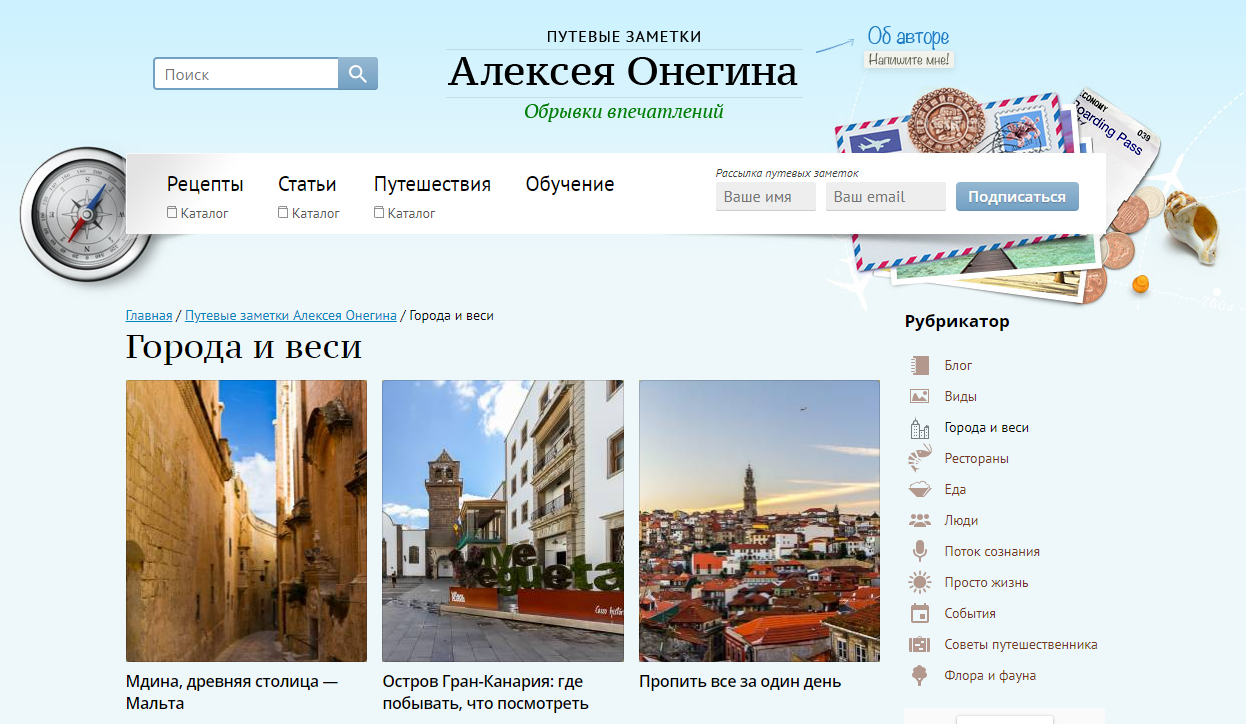Open the Путешествия menu item
Image resolution: width=1246 pixels, height=724 pixels.
[432, 184]
